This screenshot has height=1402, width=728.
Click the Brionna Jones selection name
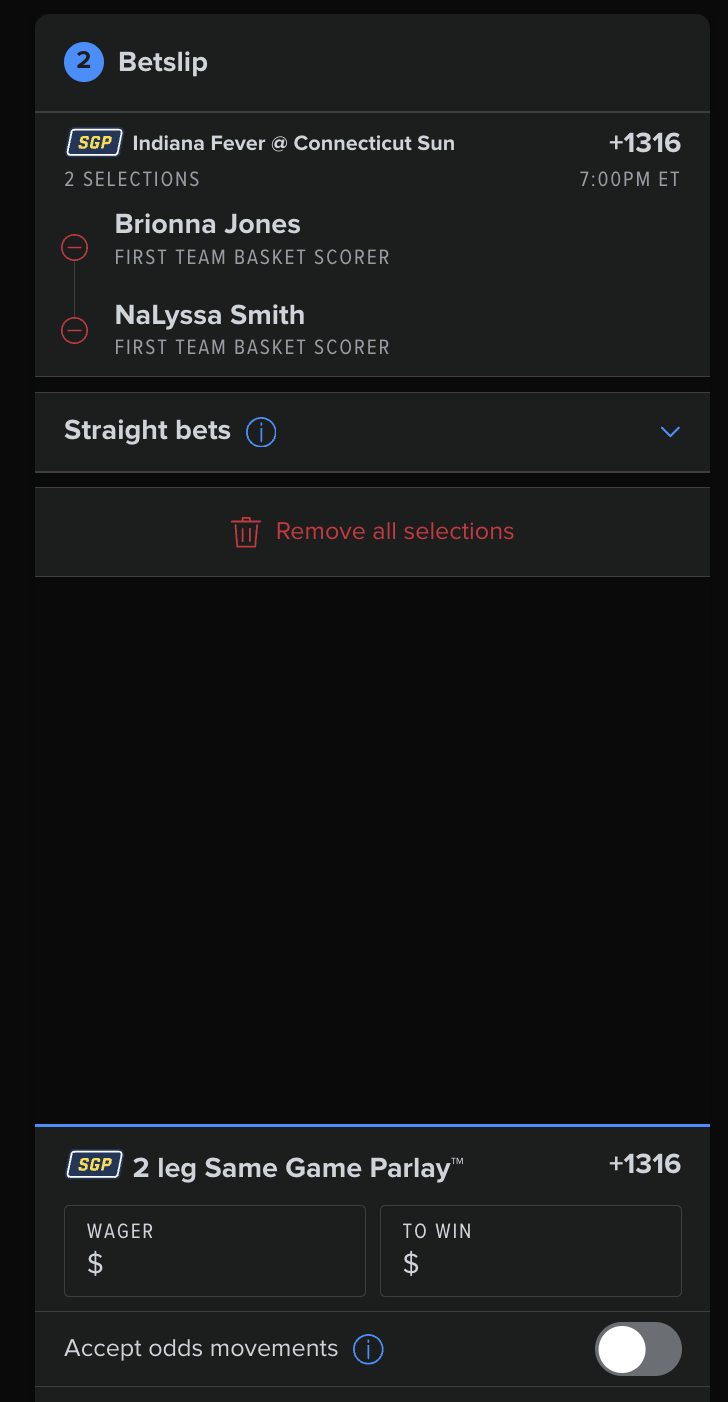207,224
